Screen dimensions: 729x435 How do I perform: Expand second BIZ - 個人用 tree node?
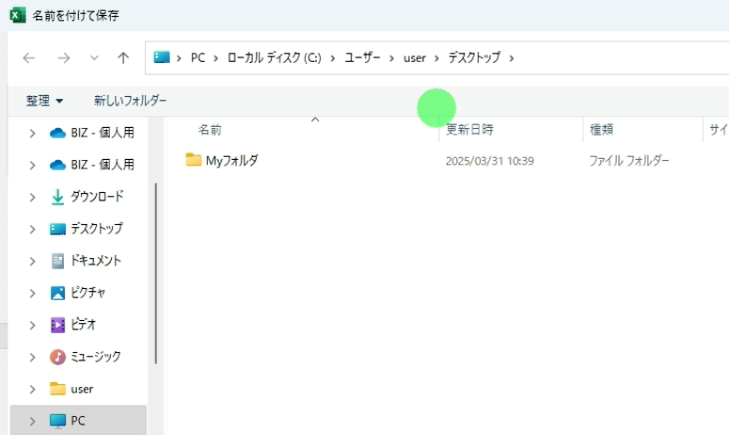(x=32, y=165)
